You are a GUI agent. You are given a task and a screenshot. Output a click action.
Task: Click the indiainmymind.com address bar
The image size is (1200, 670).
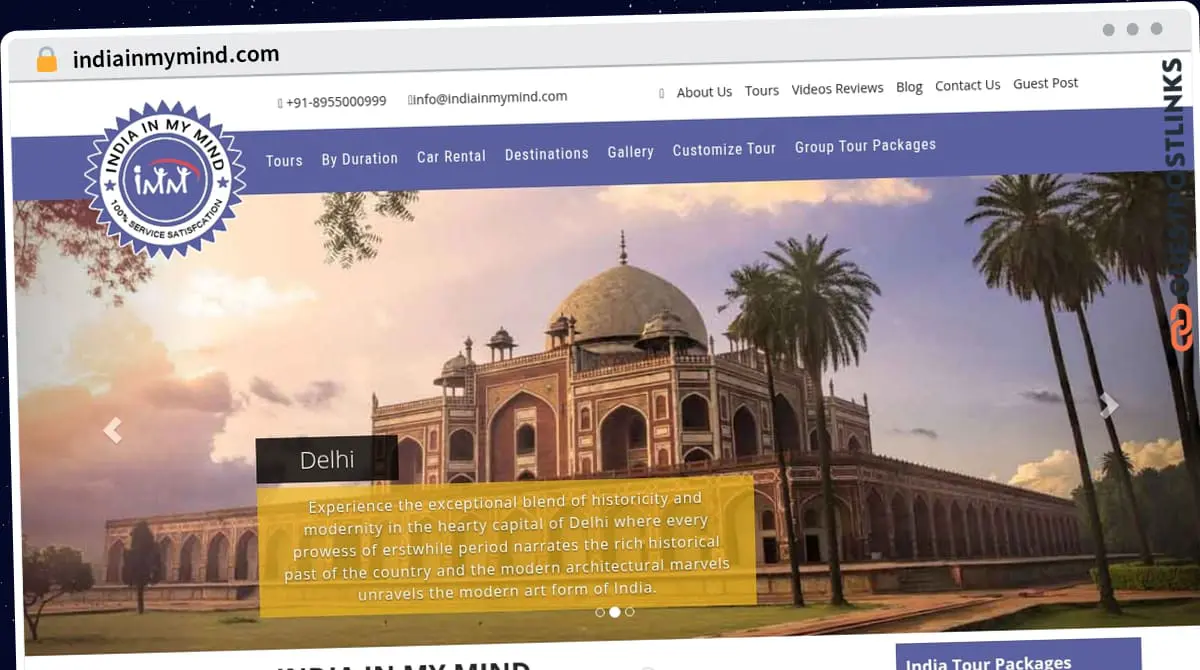176,57
